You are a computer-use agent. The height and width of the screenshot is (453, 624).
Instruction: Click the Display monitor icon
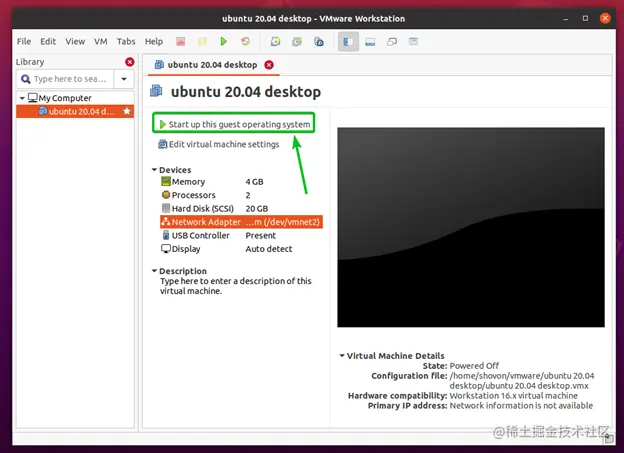tap(166, 249)
